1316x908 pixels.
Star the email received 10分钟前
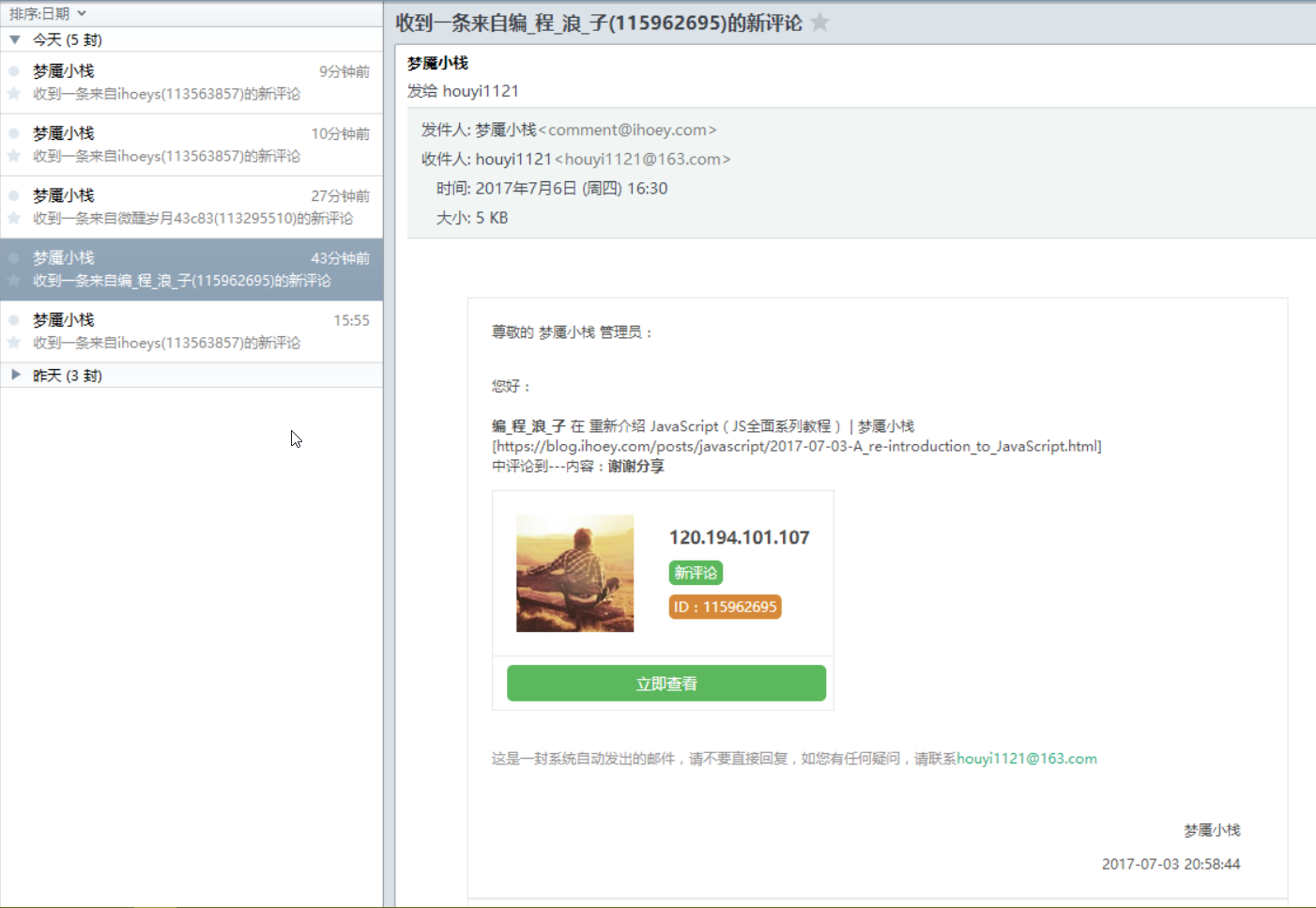tap(14, 156)
